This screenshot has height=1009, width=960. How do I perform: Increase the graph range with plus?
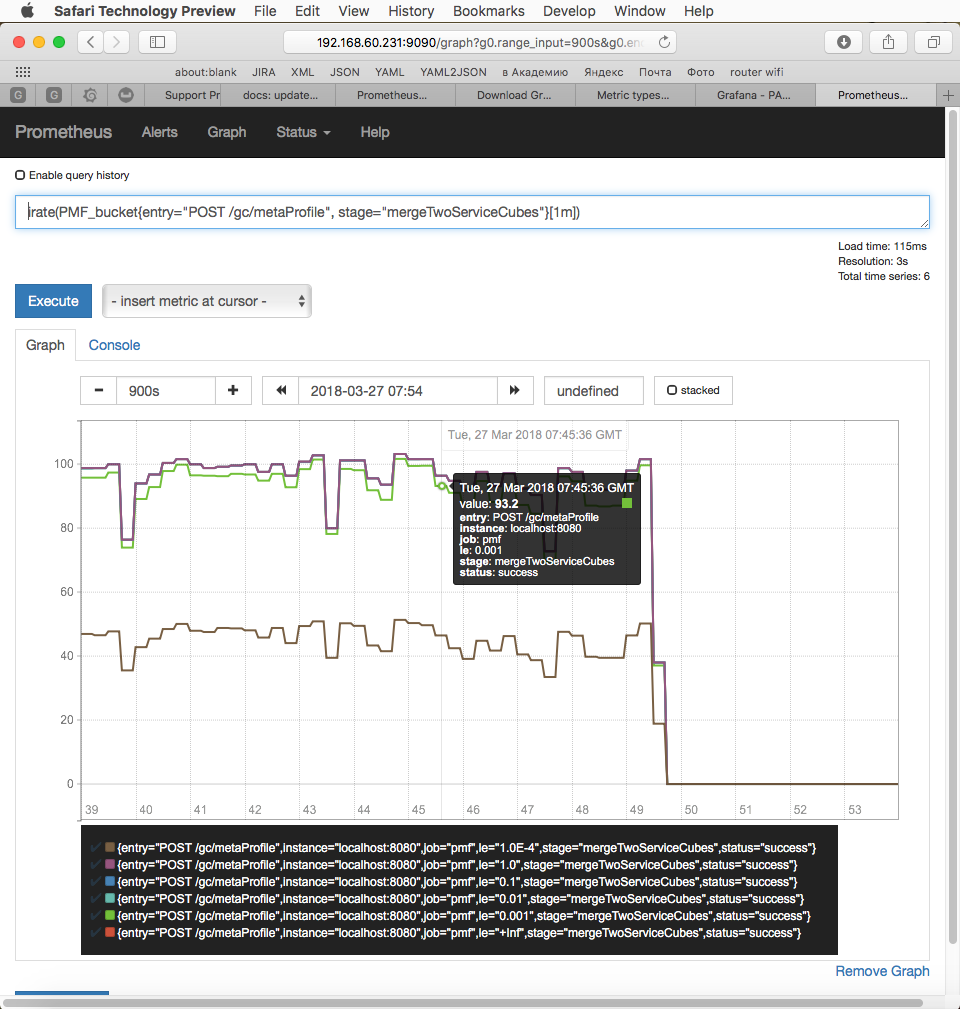pos(233,391)
